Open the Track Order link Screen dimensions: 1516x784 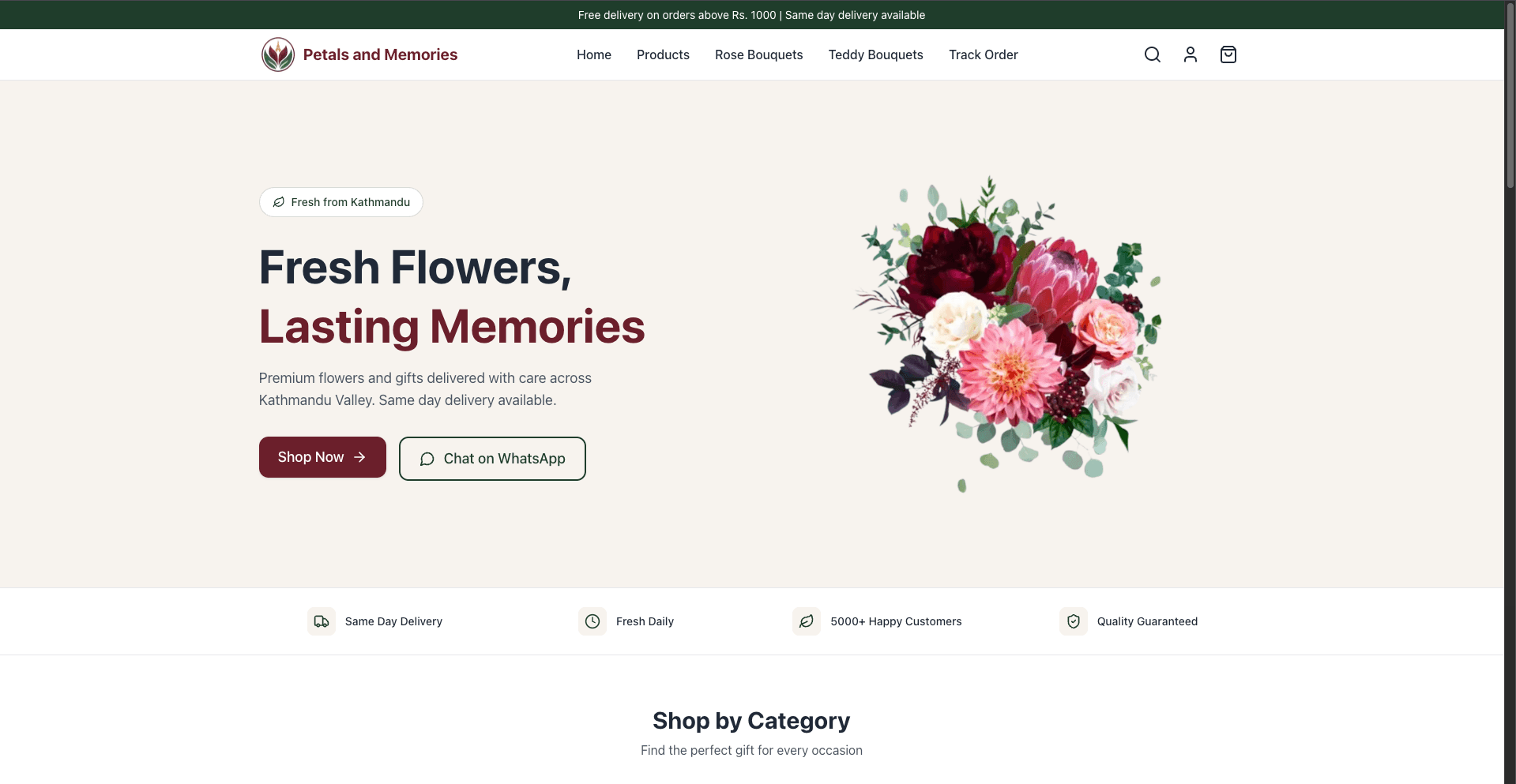[984, 54]
